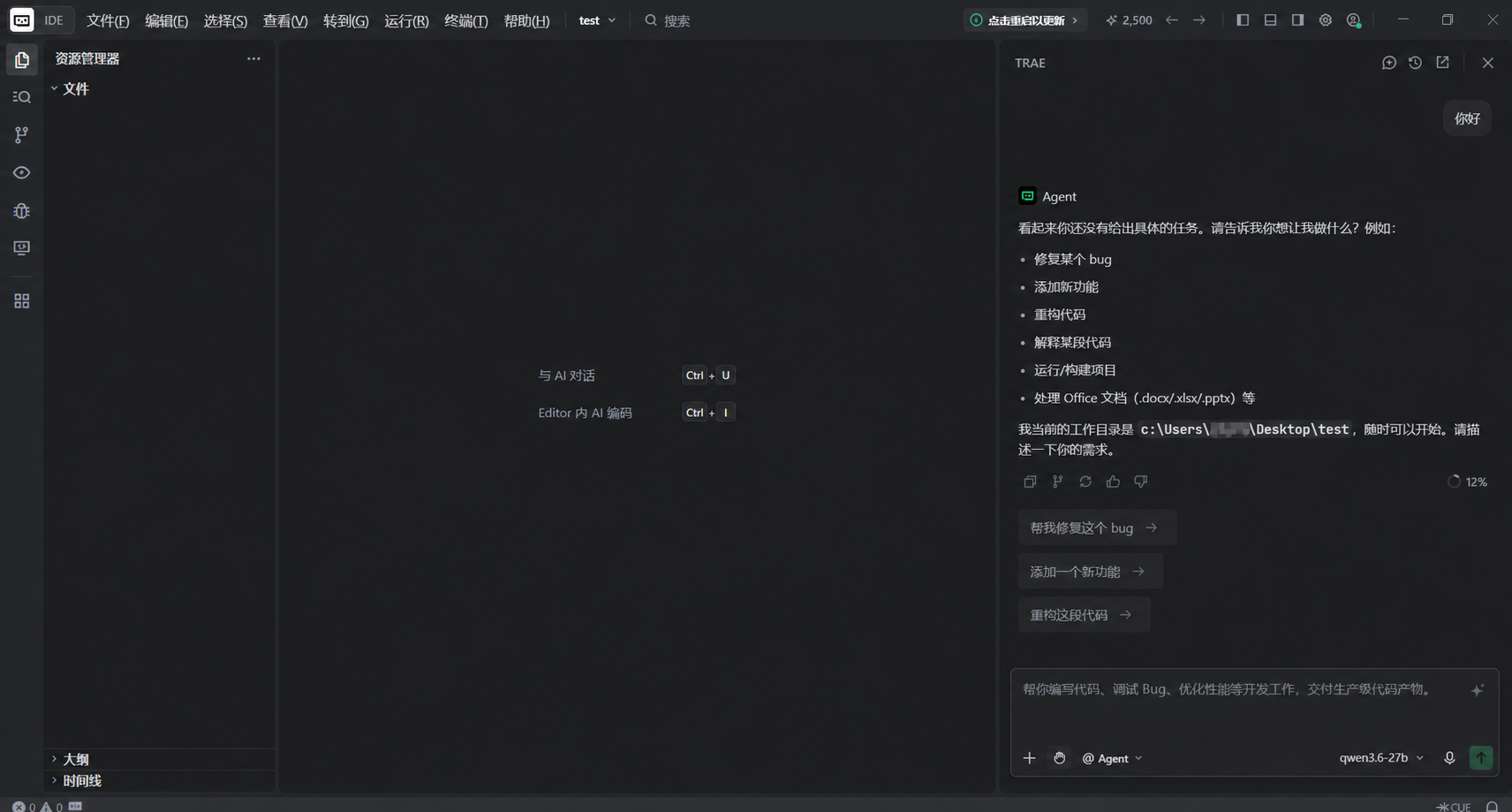Click the restart to update button
Viewport: 1512px width, 812px height.
[1024, 19]
